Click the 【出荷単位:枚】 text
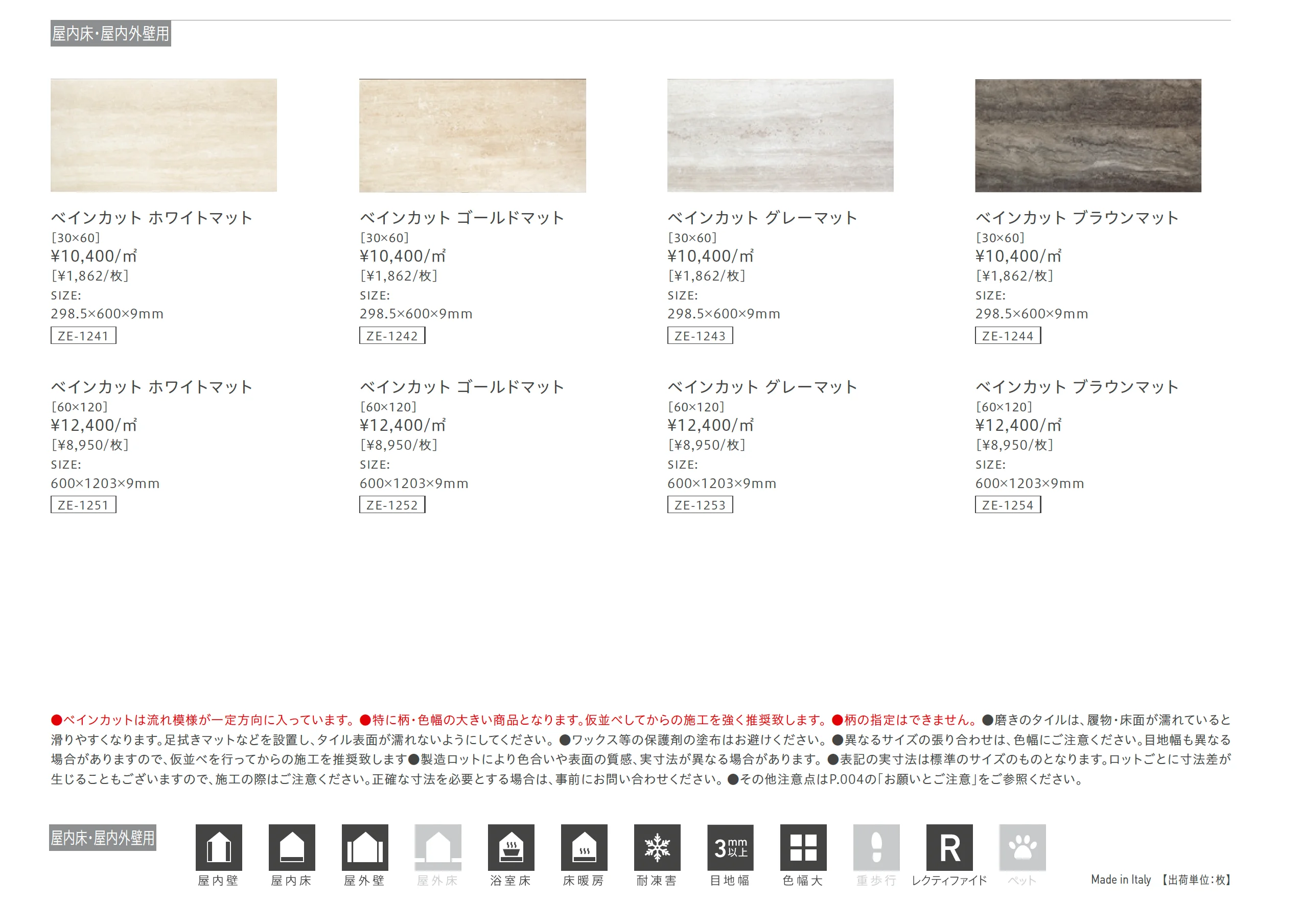 coord(1196,880)
